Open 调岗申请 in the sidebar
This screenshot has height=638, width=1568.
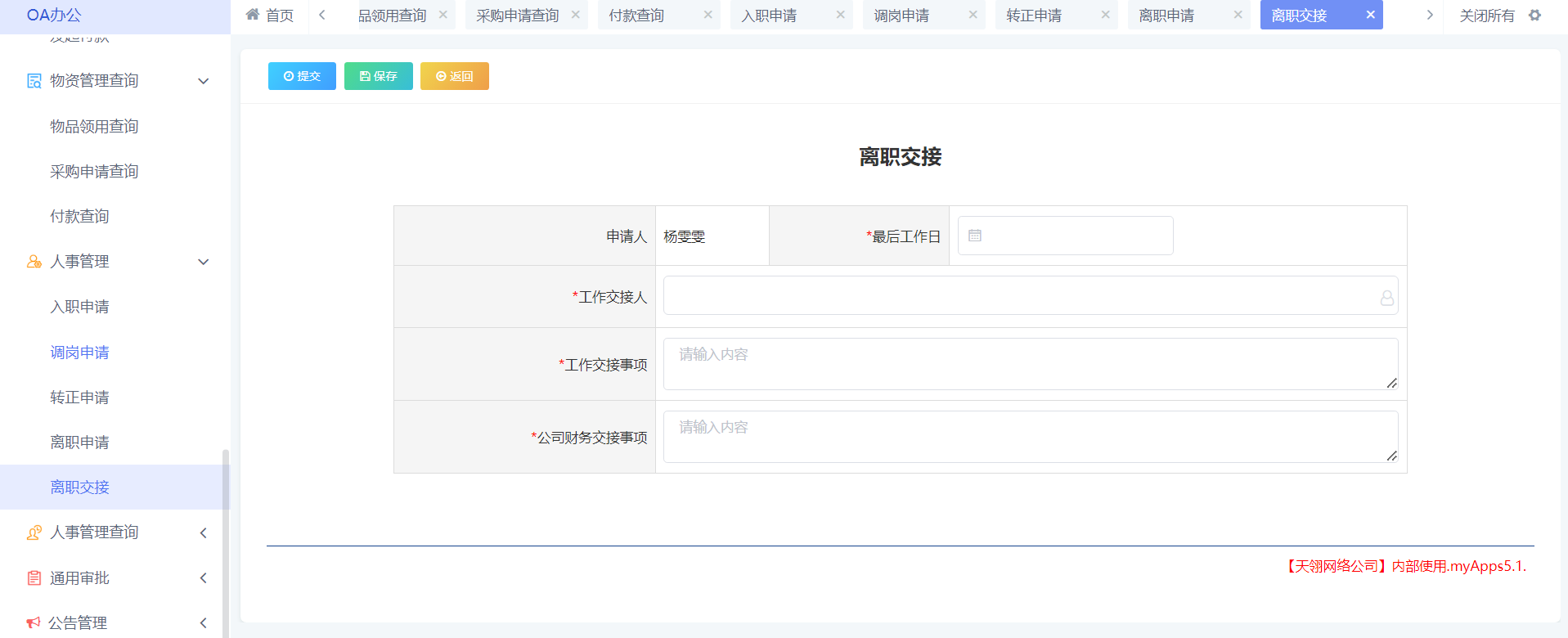click(x=79, y=353)
